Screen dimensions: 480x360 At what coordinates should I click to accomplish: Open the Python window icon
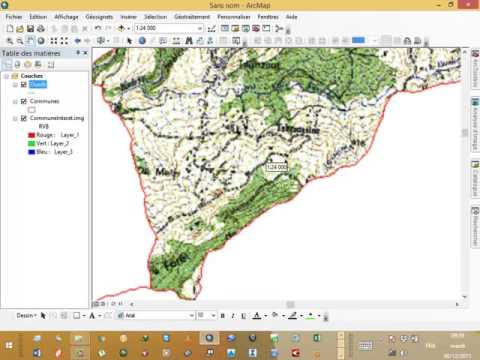coord(266,29)
